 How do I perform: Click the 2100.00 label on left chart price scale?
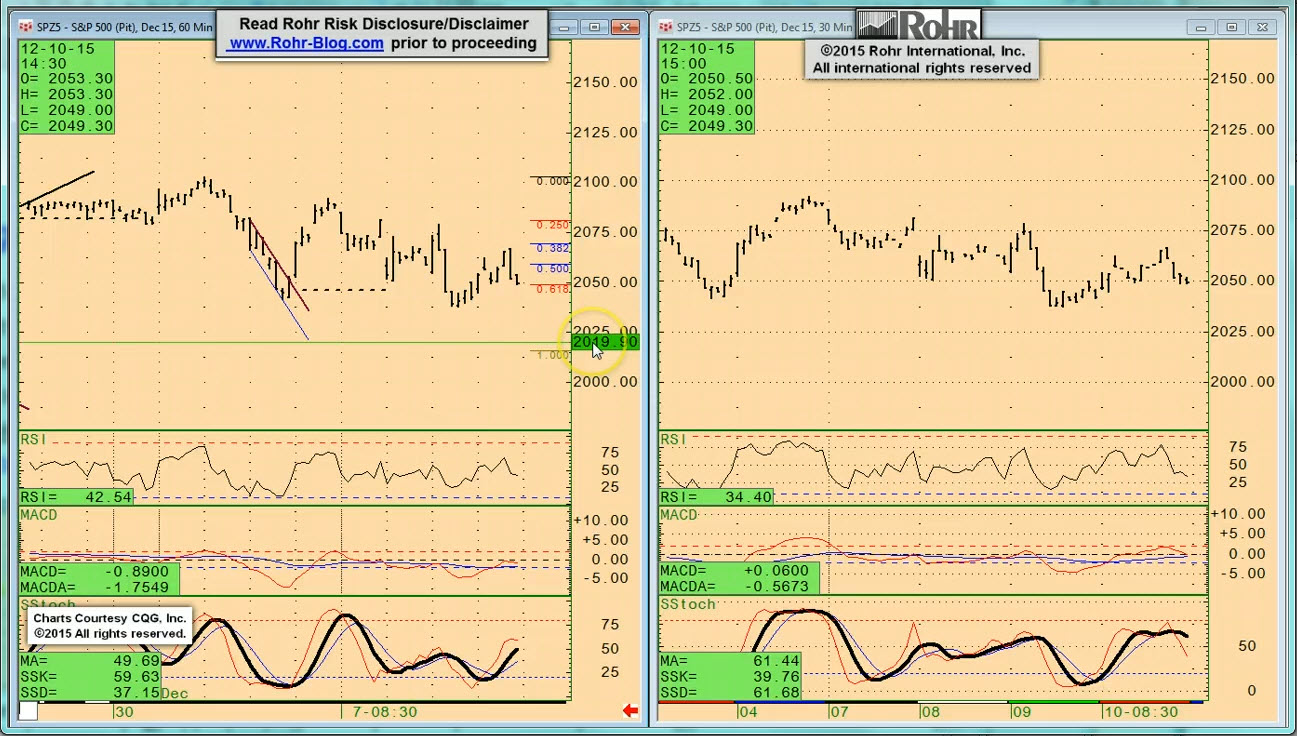coord(605,182)
